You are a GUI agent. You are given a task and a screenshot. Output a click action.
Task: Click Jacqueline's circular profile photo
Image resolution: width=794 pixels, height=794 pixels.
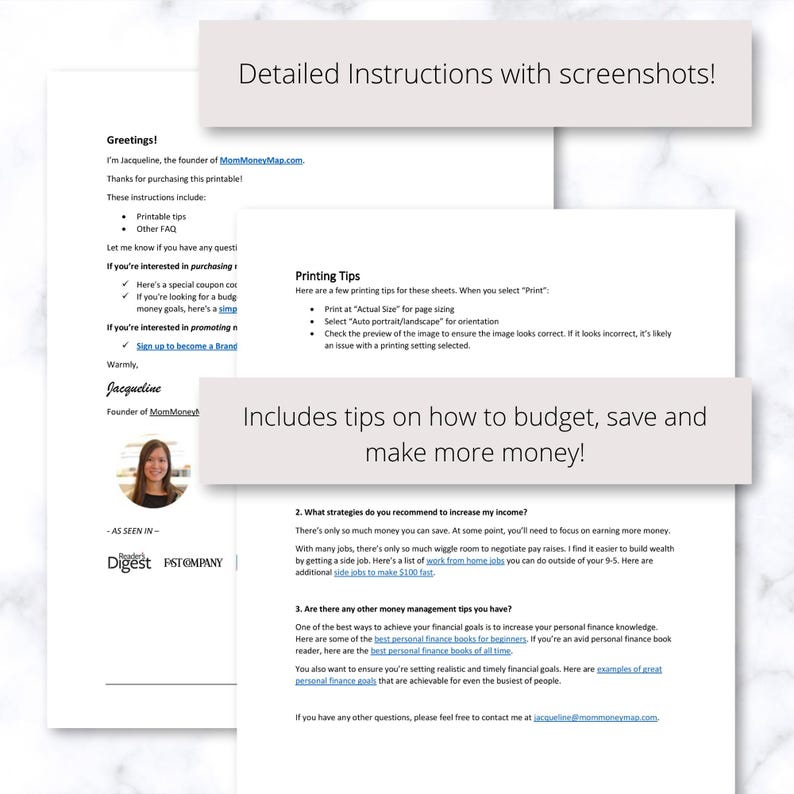pyautogui.click(x=153, y=471)
